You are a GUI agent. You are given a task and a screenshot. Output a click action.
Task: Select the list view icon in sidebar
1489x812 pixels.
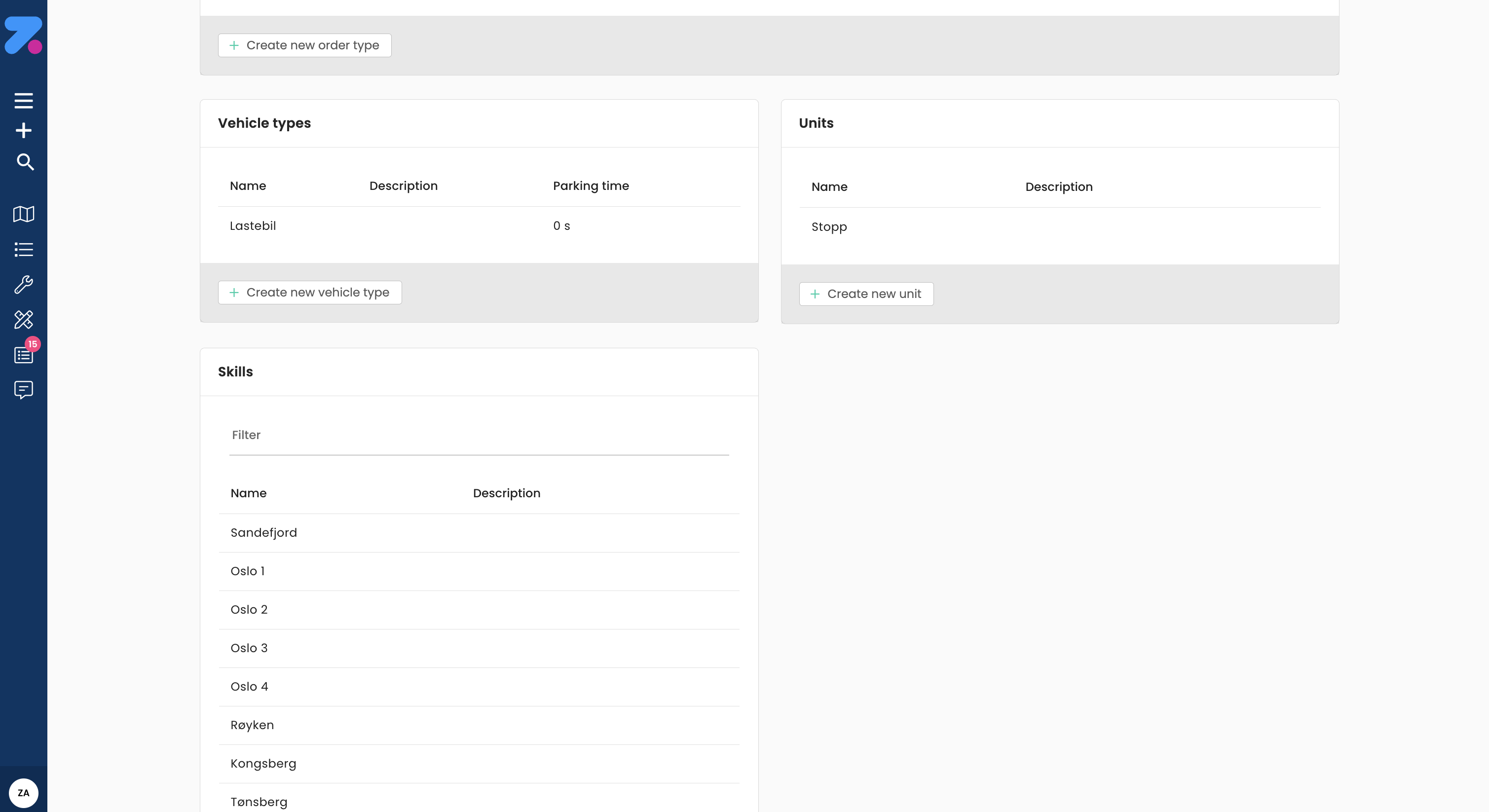pos(23,249)
